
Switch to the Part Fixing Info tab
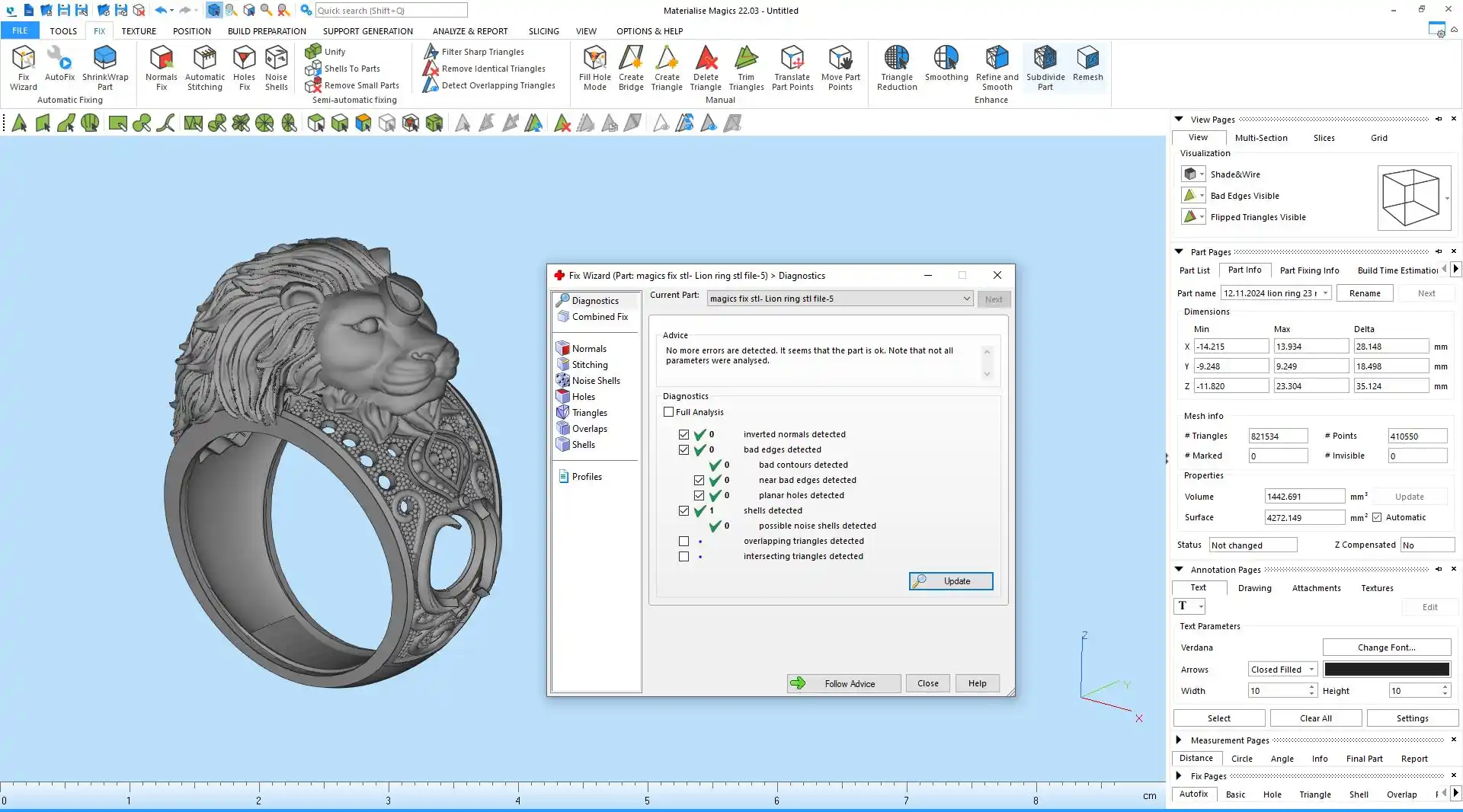(x=1309, y=270)
